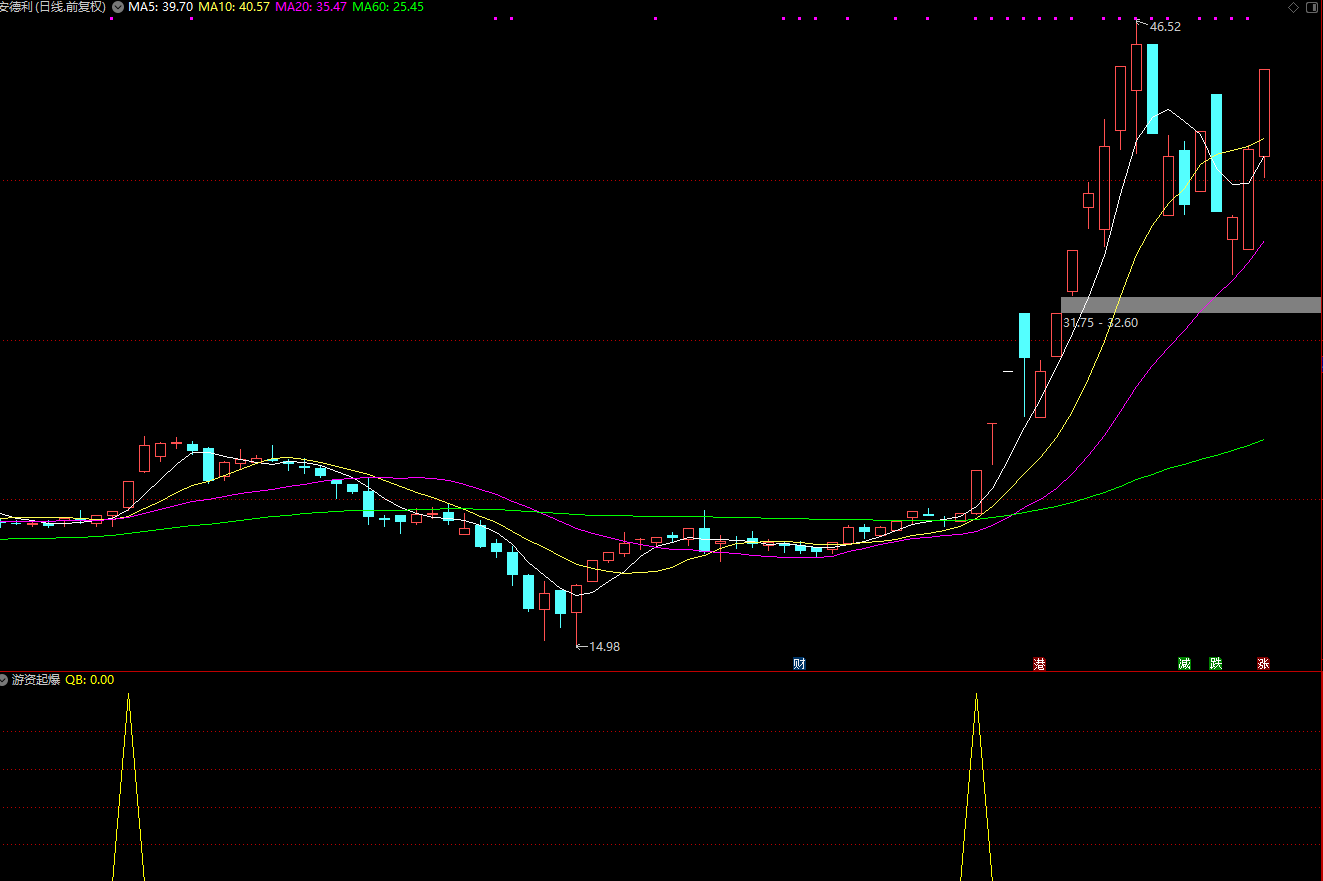Image resolution: width=1323 pixels, height=881 pixels.
Task: Click the 14.98 low price label
Action: 604,647
